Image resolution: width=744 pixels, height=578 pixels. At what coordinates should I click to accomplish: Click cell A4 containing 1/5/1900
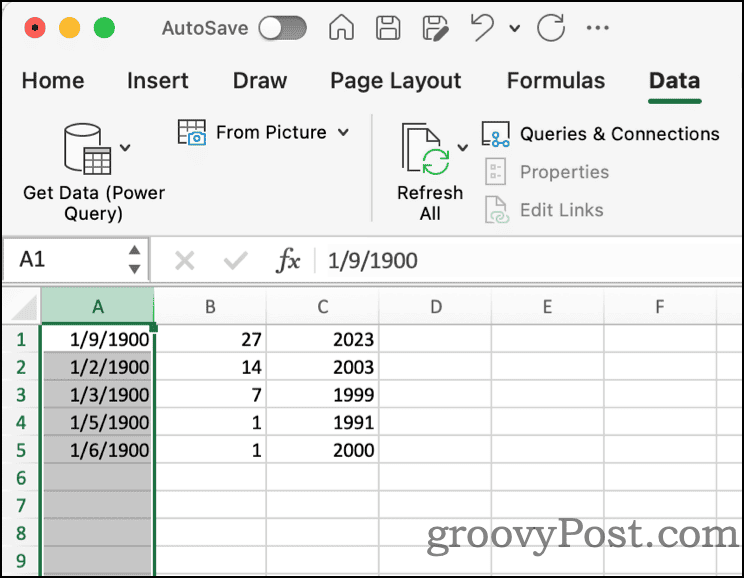[x=98, y=422]
